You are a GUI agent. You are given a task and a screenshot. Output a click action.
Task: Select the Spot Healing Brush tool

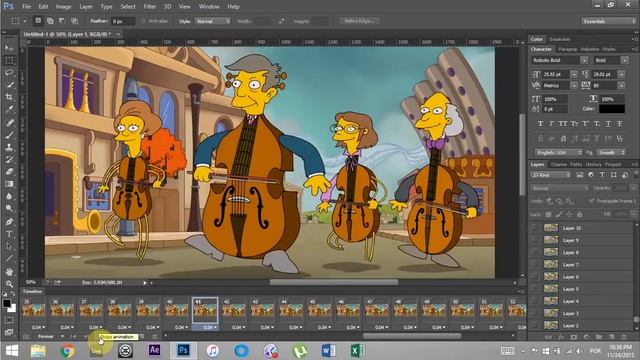coord(9,122)
